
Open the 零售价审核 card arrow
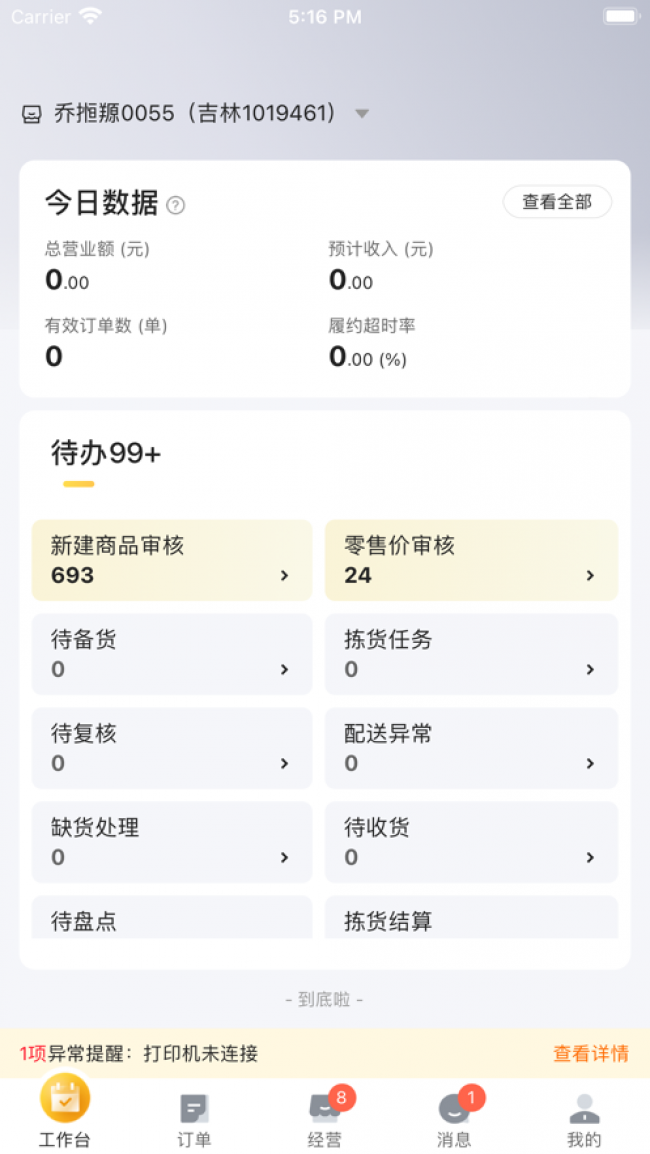coord(590,575)
